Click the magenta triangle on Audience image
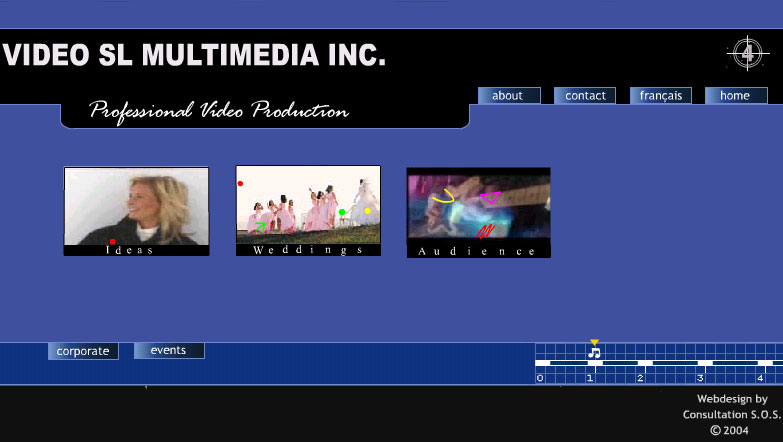This screenshot has height=442, width=783. point(490,197)
